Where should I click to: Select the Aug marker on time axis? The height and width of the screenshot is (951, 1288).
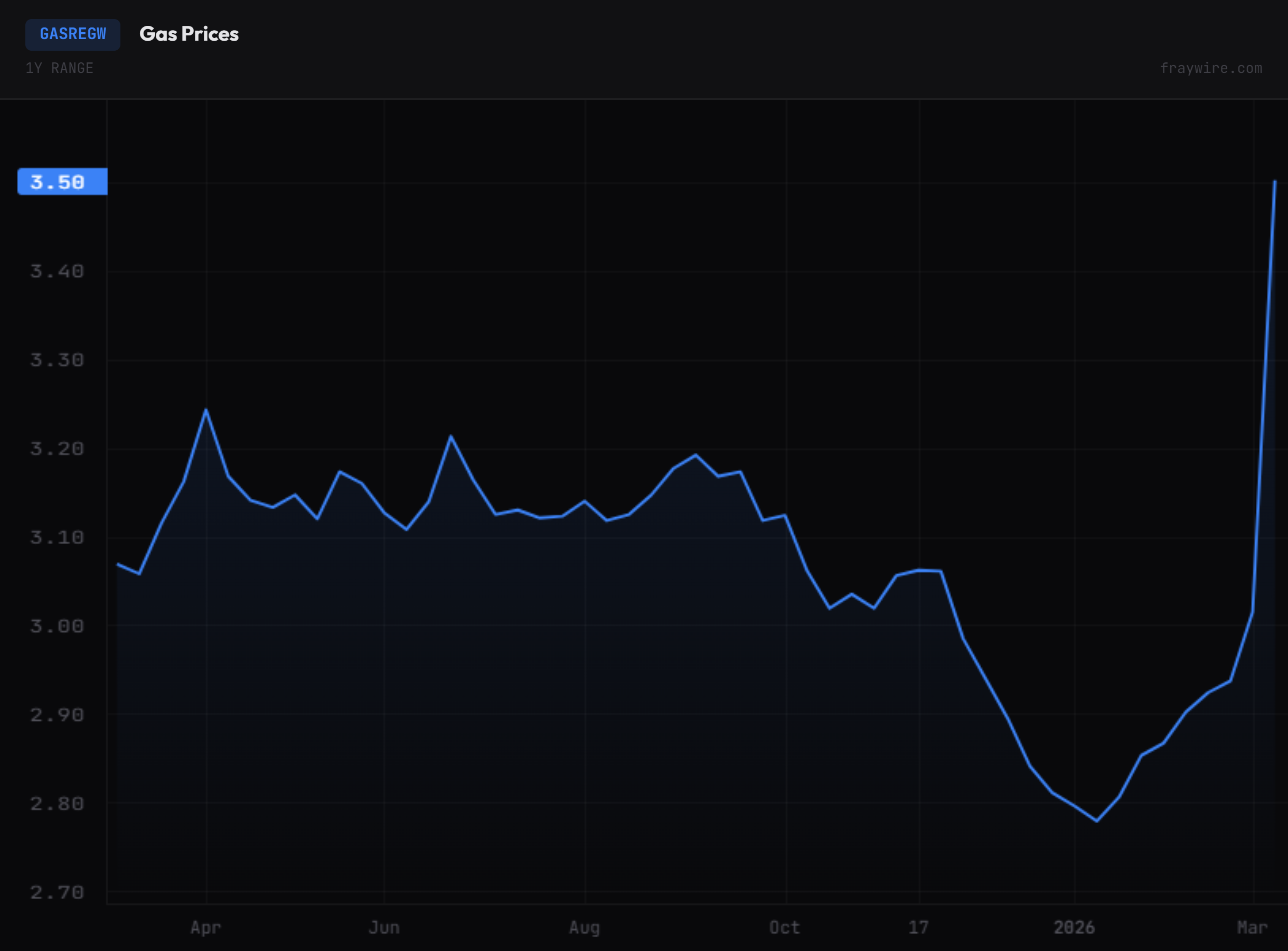(x=585, y=927)
